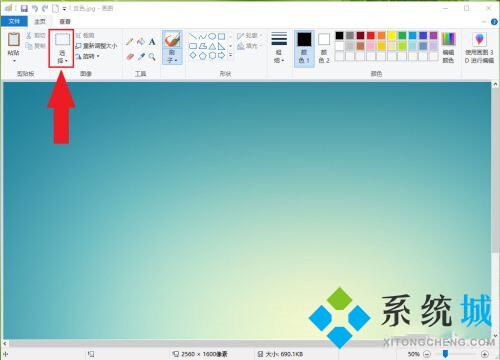Open the Size (粗细) line thickness dropdown

279,48
